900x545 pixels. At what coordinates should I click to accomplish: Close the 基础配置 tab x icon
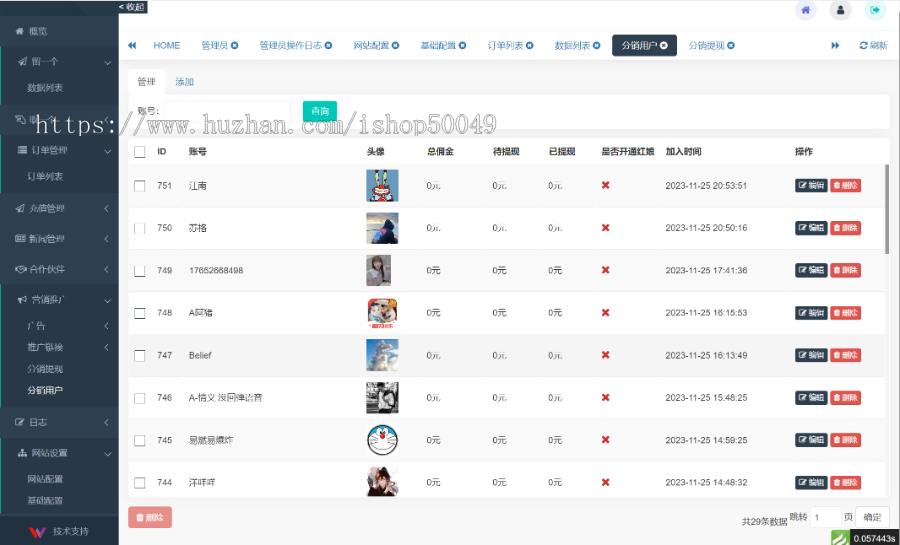point(462,45)
